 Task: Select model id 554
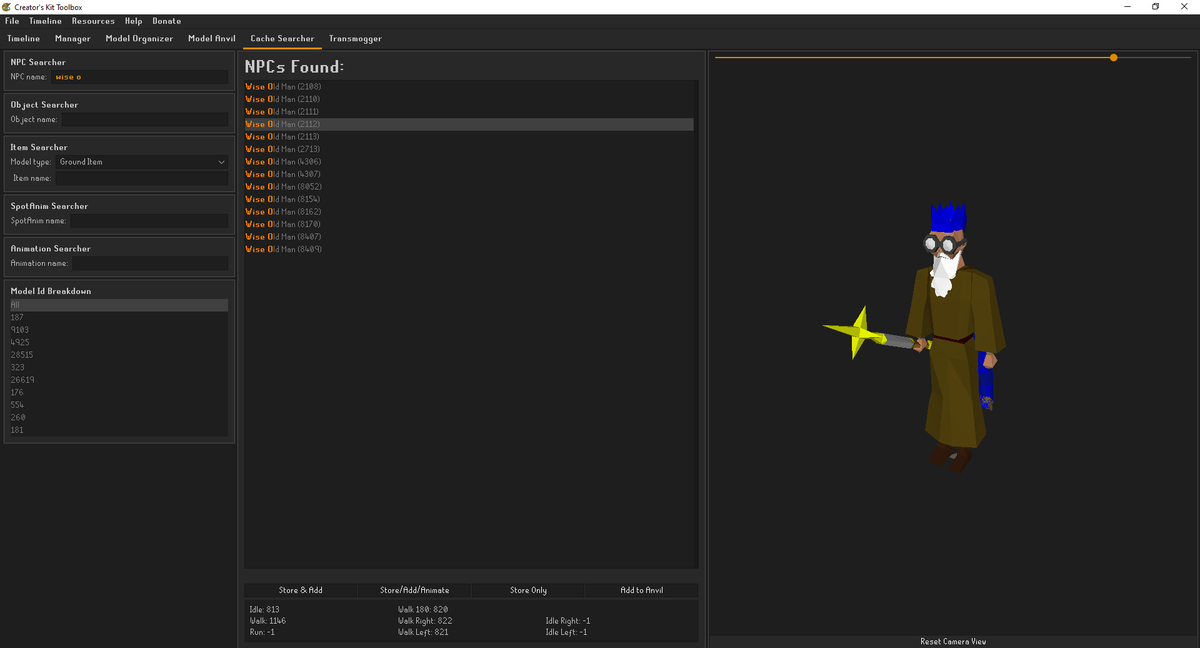119,405
